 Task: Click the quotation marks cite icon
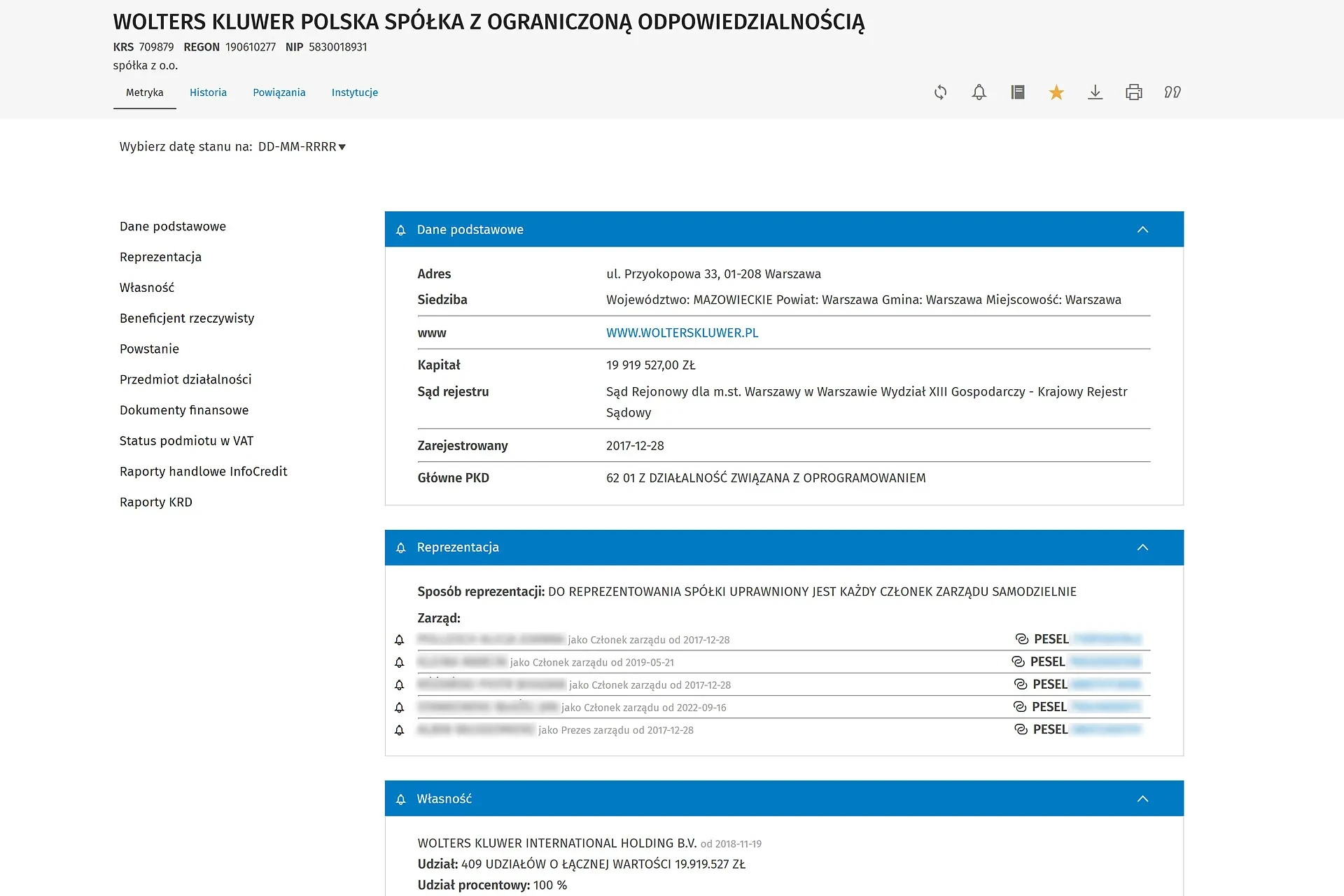(1172, 92)
